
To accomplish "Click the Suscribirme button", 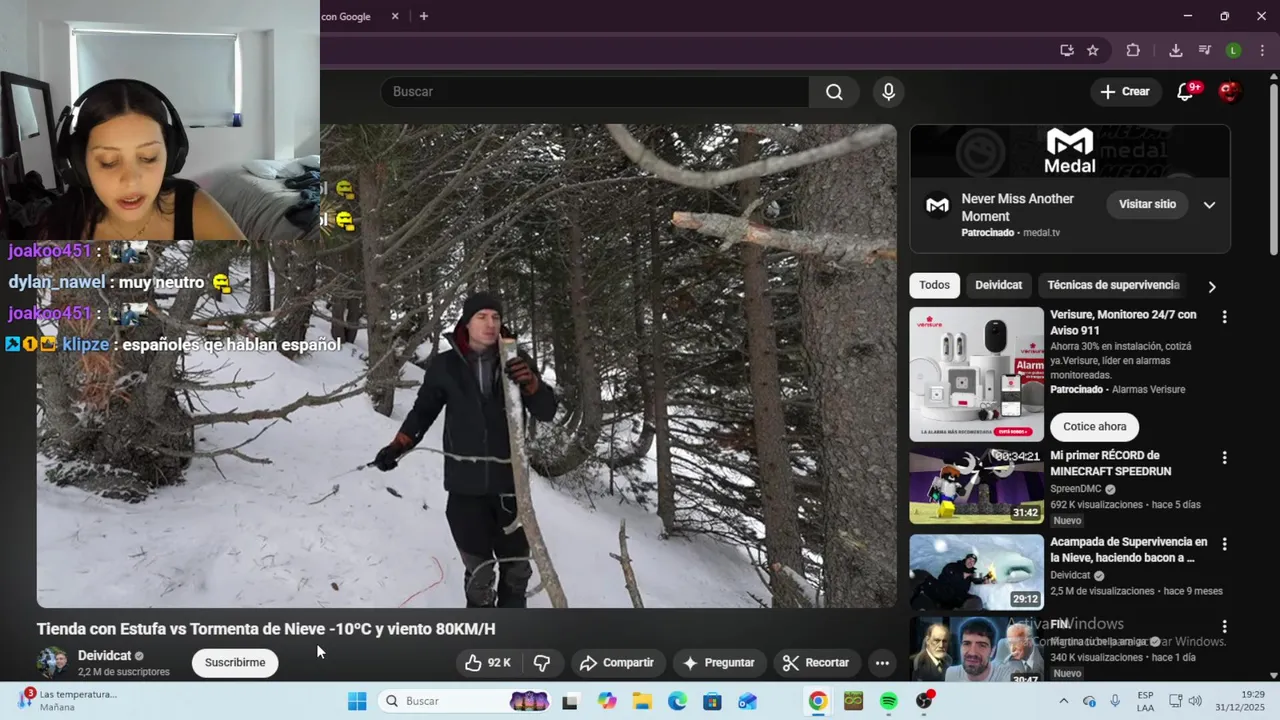I will (x=235, y=663).
